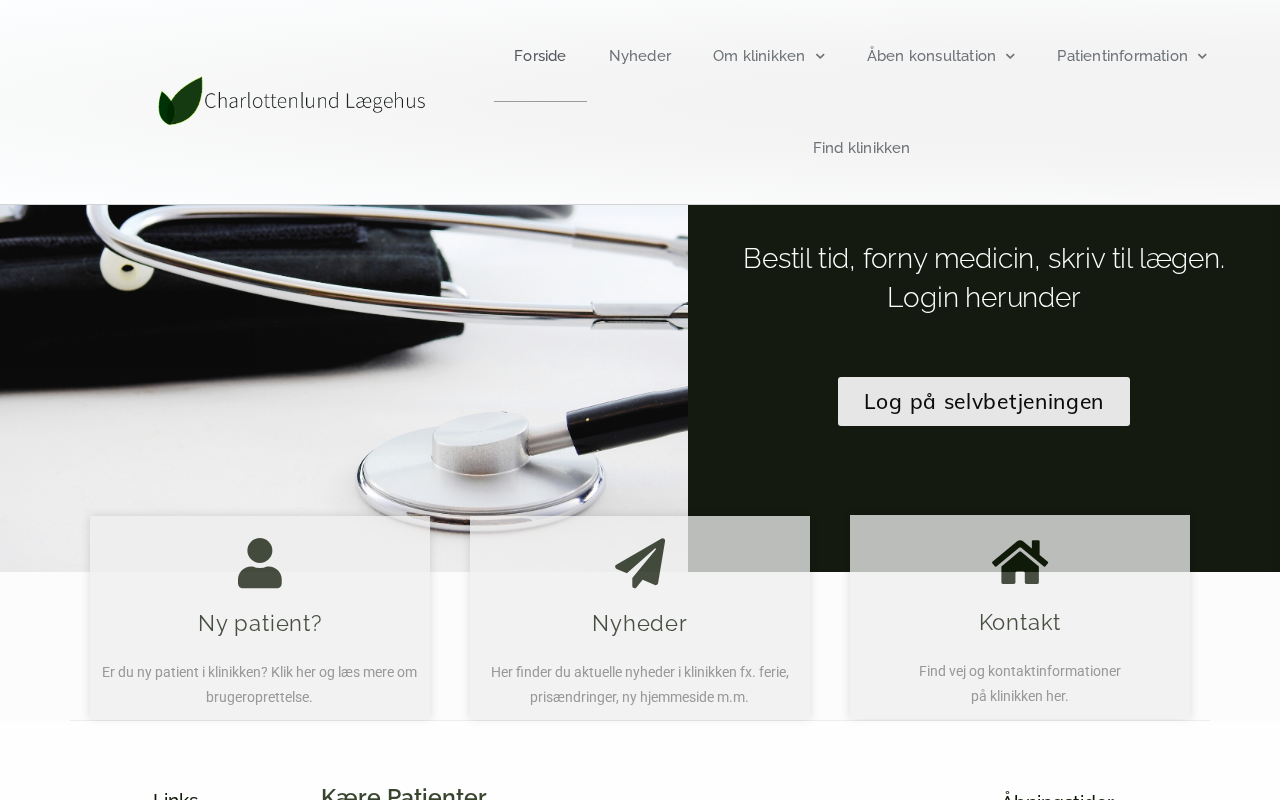Expand the Åben konsultation chevron
Image resolution: width=1280 pixels, height=800 pixels.
[1010, 56]
